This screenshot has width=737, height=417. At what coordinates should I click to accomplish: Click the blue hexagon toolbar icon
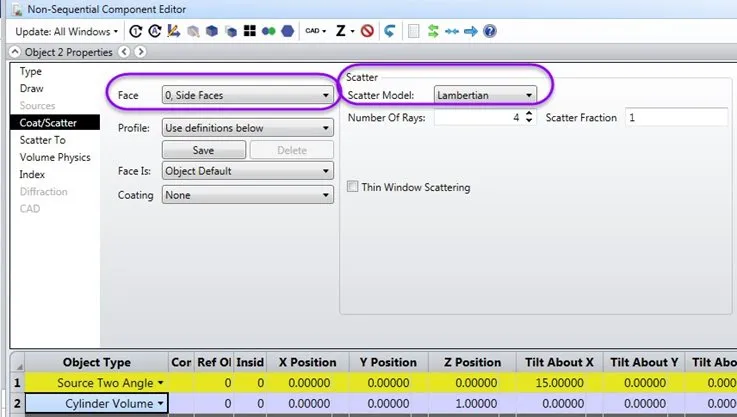(x=288, y=31)
